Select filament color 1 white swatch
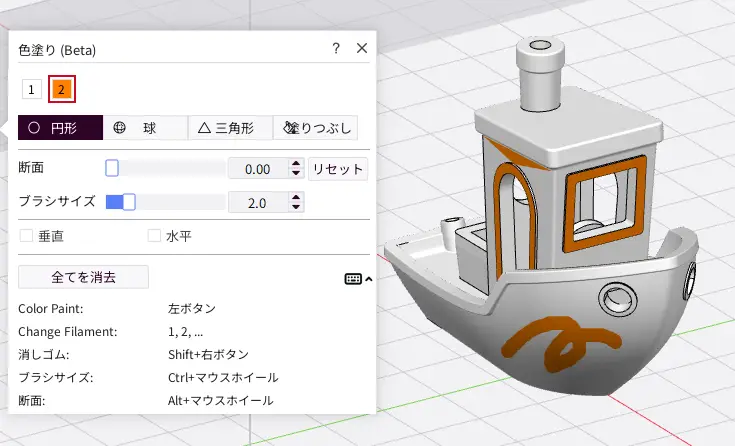This screenshot has height=446, width=735. pos(32,90)
